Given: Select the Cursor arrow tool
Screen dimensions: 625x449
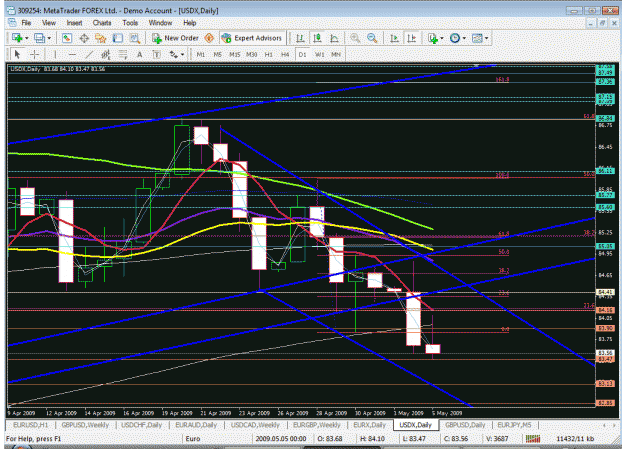Looking at the screenshot, I should click(17, 54).
